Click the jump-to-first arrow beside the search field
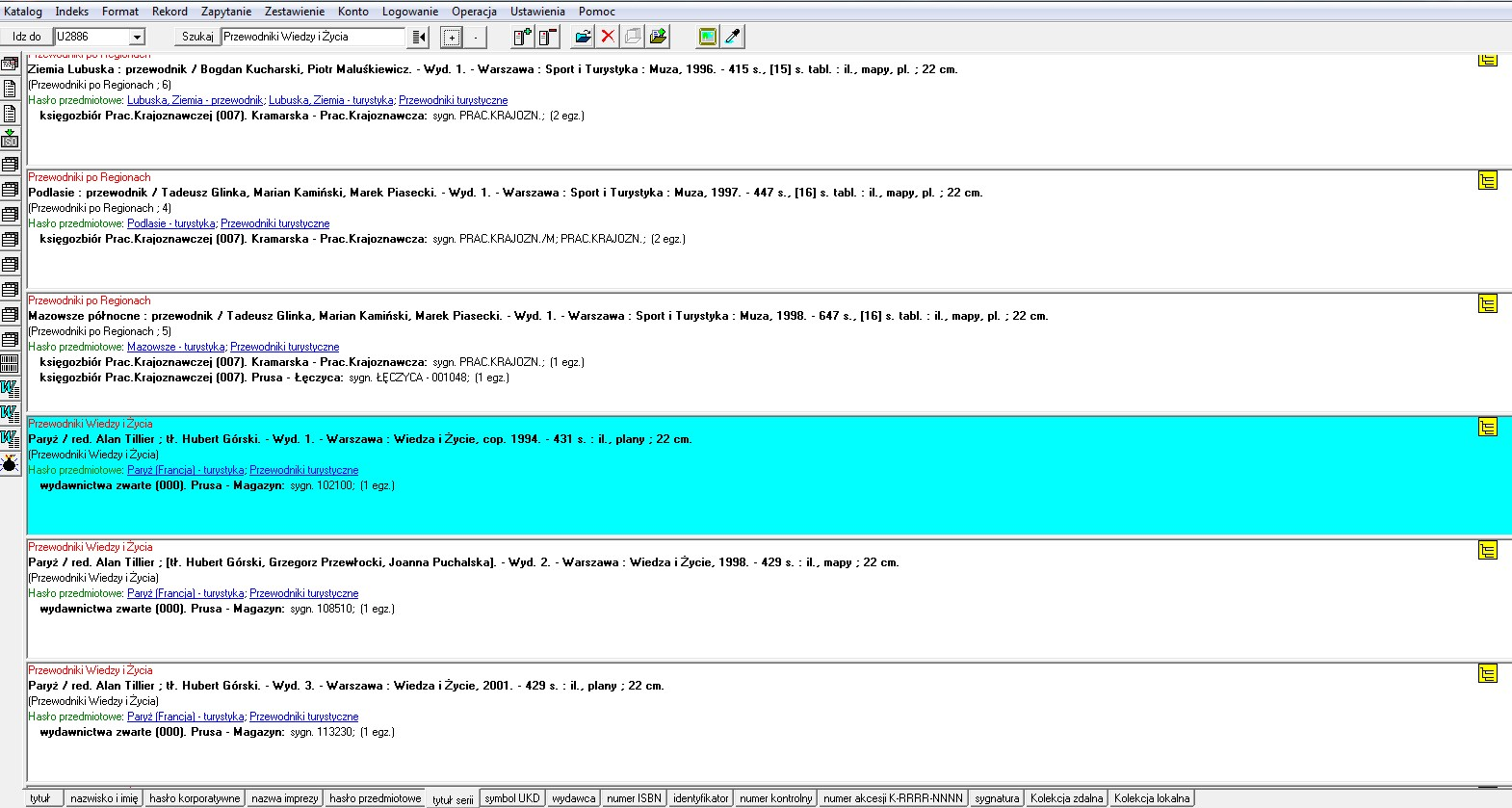Image resolution: width=1512 pixels, height=808 pixels. click(419, 37)
